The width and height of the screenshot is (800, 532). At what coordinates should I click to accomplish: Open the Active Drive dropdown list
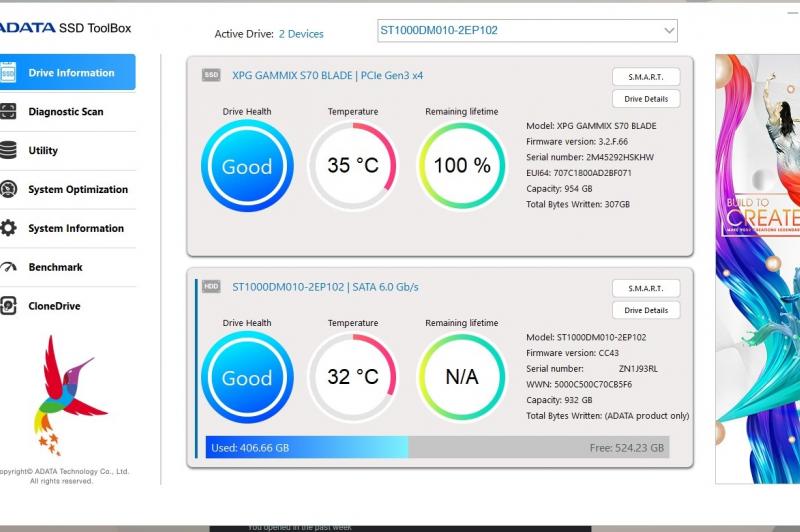[x=526, y=31]
